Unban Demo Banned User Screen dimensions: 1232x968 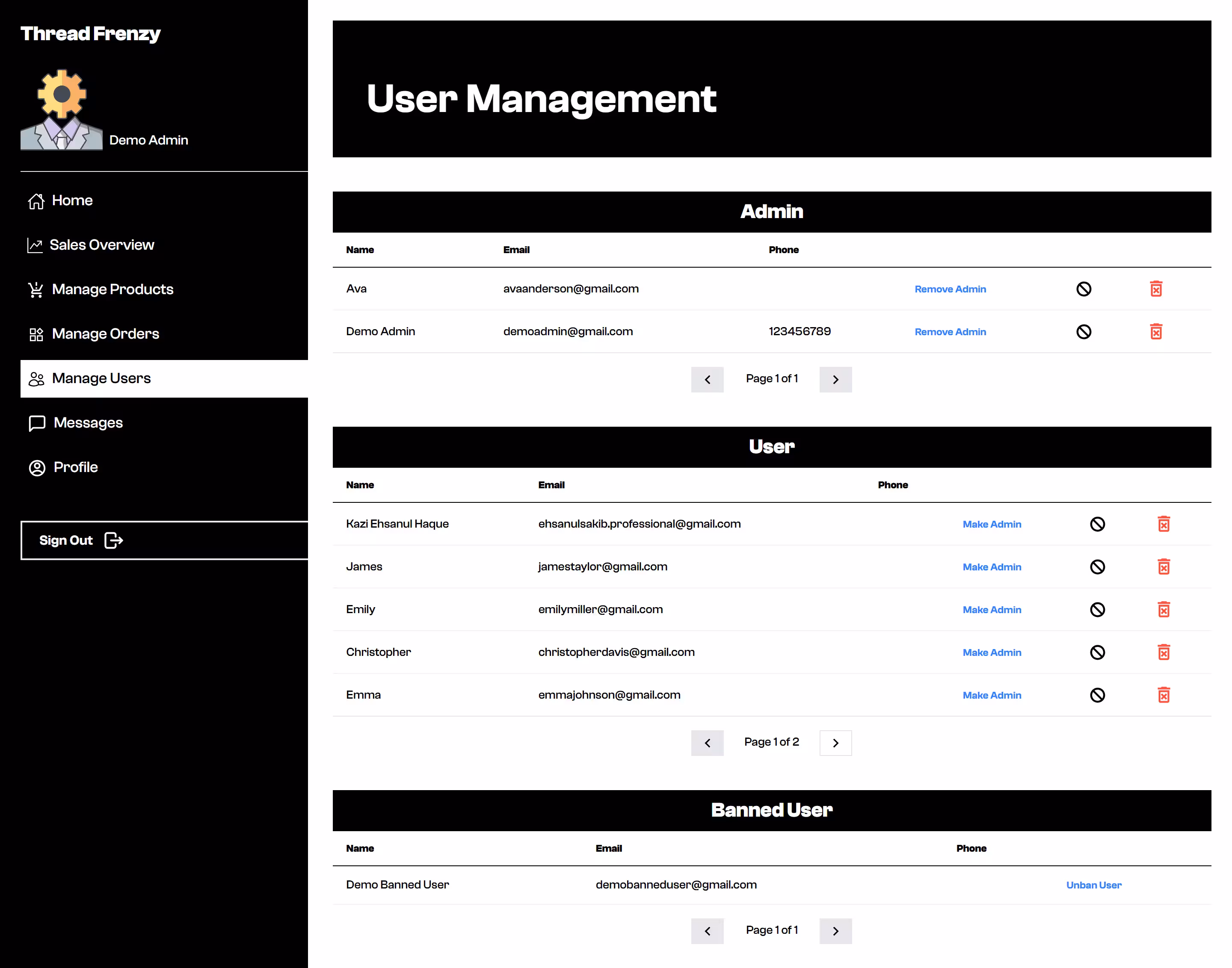1094,885
